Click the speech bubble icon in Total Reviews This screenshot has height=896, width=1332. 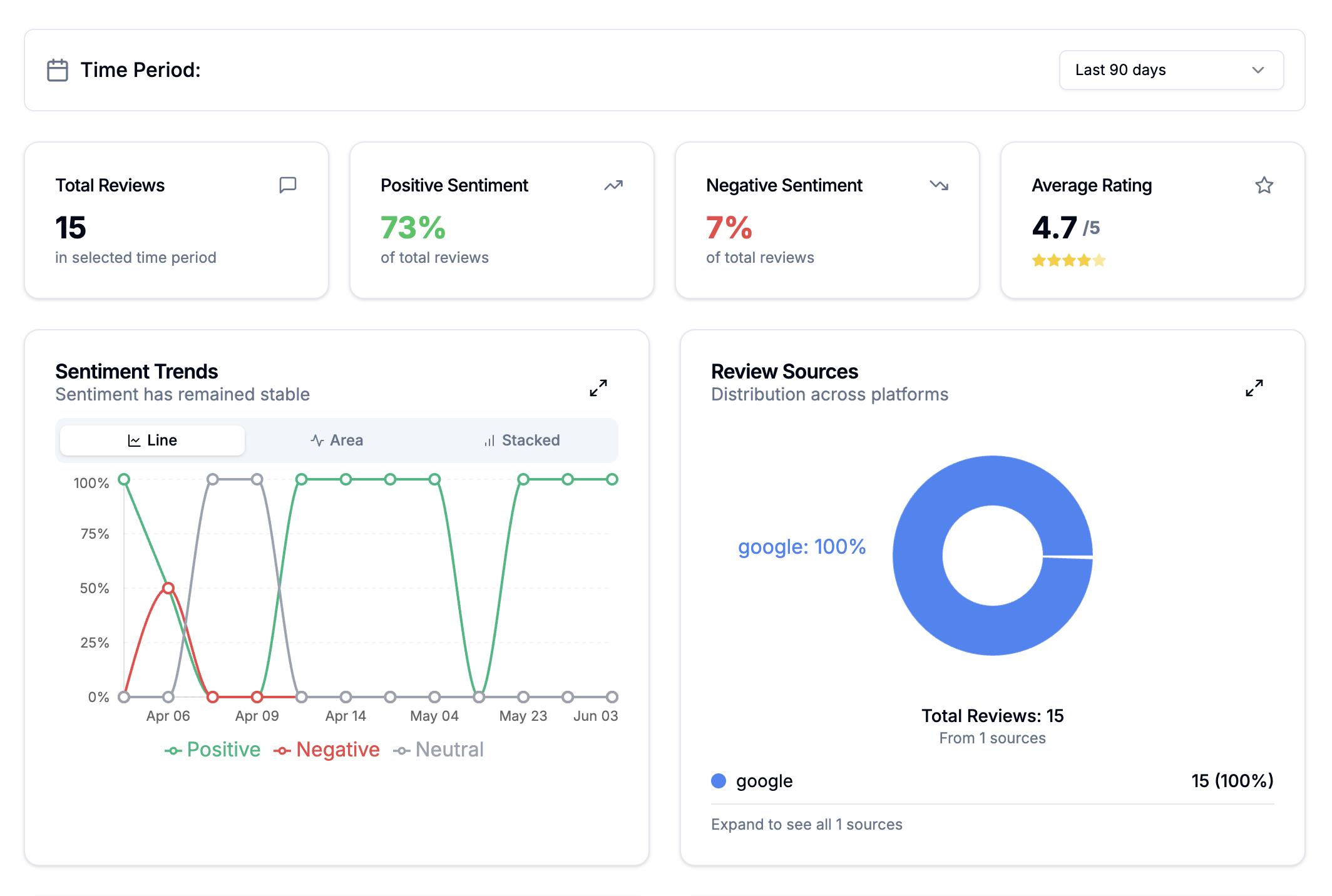[x=287, y=185]
